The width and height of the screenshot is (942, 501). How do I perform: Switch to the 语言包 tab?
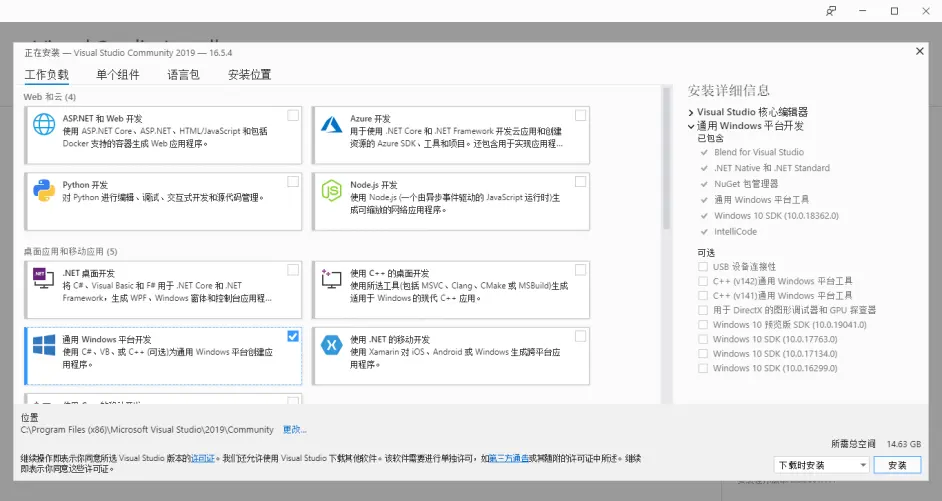[x=183, y=74]
